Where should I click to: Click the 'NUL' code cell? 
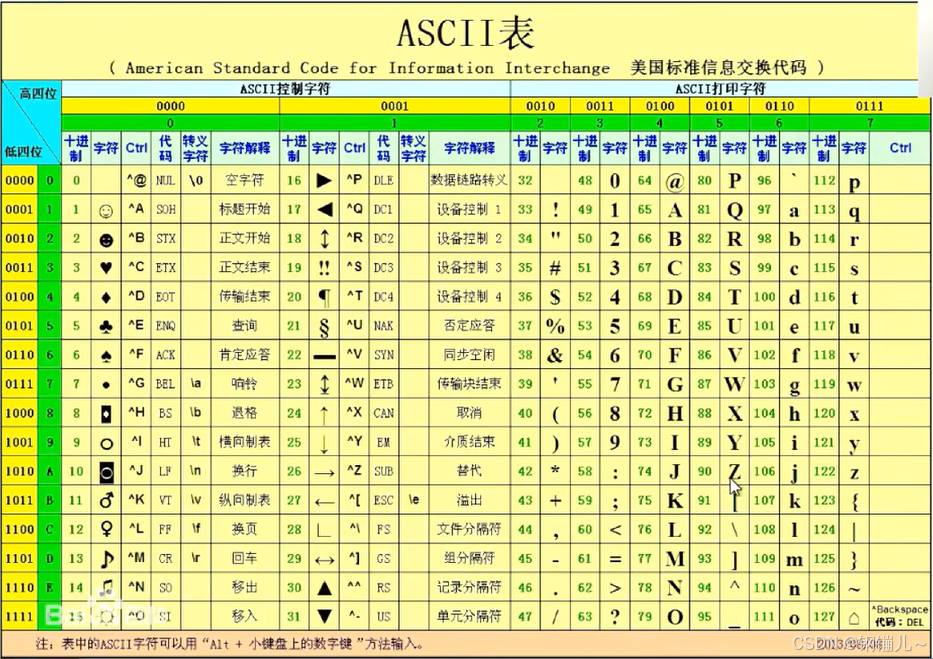[165, 180]
